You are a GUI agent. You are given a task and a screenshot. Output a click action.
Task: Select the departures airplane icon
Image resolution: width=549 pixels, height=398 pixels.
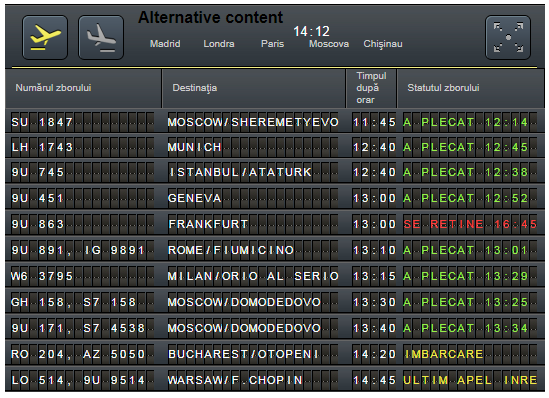coord(45,37)
